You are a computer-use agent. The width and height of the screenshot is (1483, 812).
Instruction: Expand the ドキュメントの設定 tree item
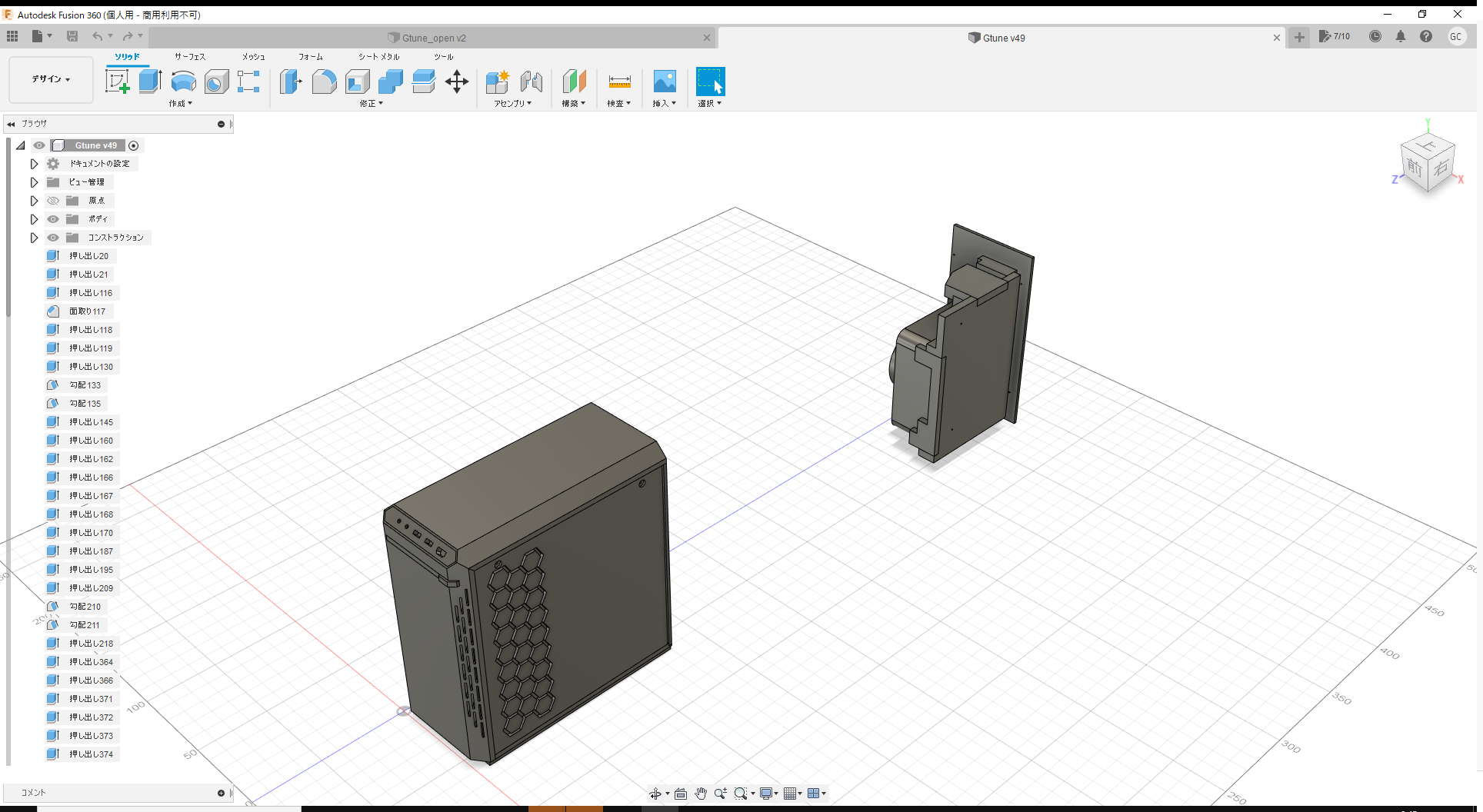(x=34, y=163)
